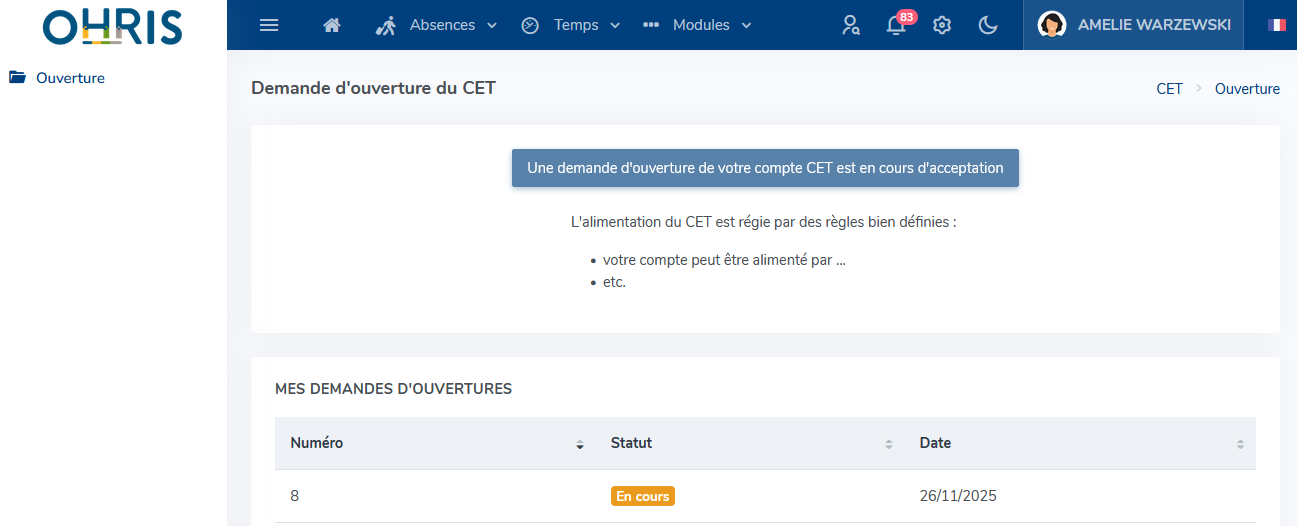Toggle dark mode moon icon
The height and width of the screenshot is (526, 1297).
[988, 25]
